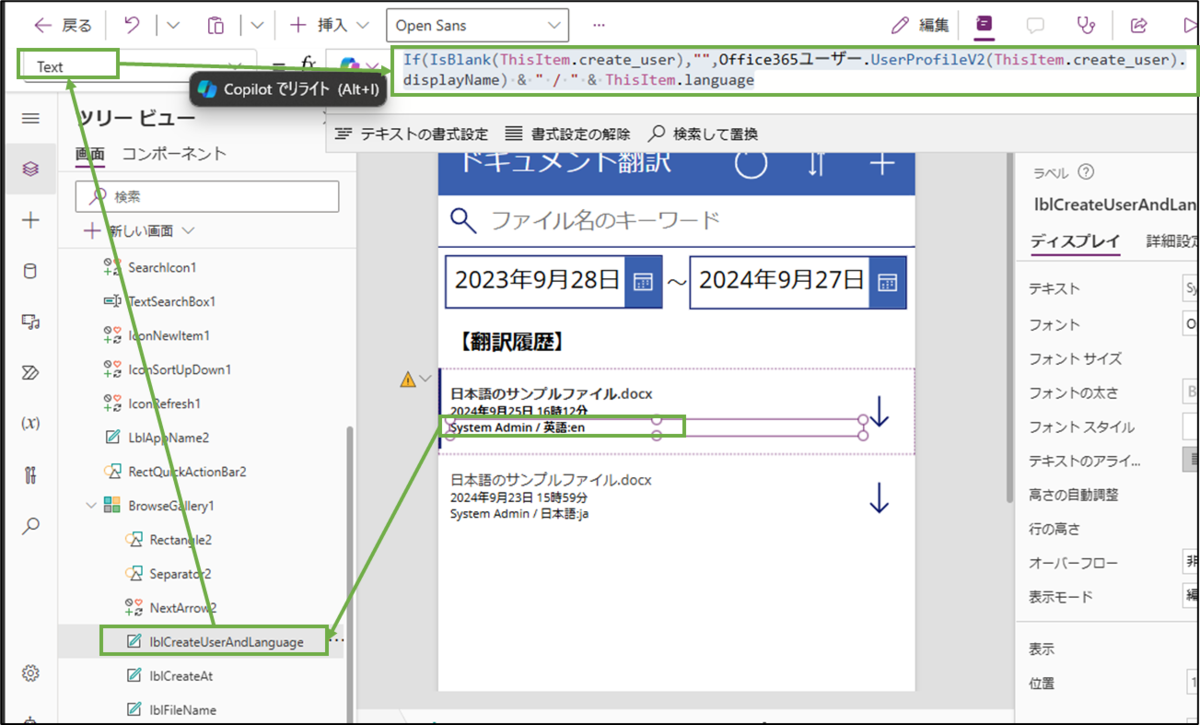Switch to the コンポーネント components tab

pos(174,154)
